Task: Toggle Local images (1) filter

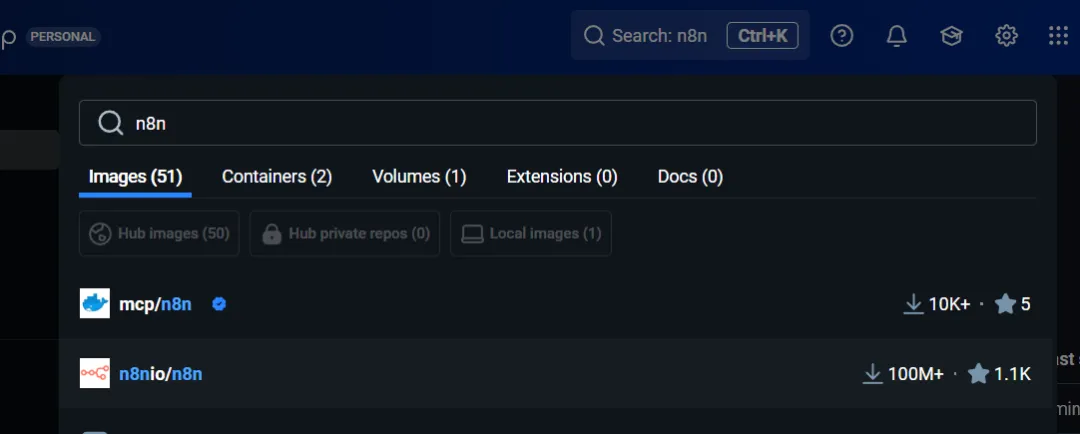Action: pyautogui.click(x=530, y=234)
